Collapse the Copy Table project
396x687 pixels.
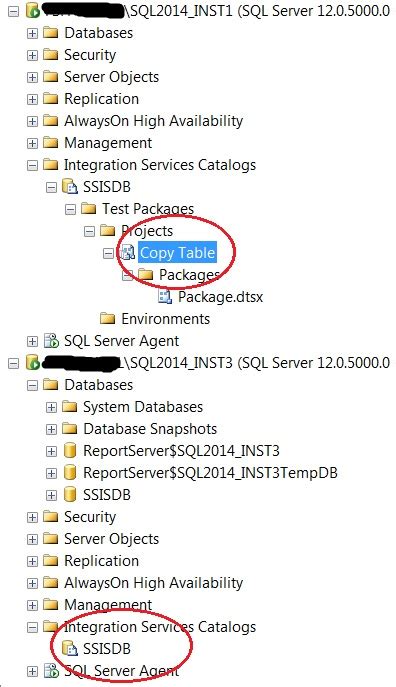[108, 253]
